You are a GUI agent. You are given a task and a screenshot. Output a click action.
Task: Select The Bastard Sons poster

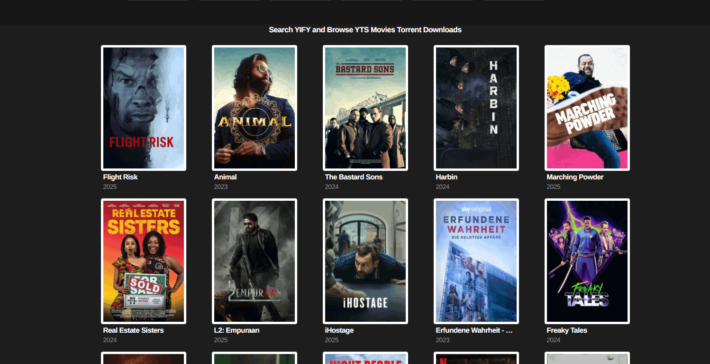(x=365, y=108)
